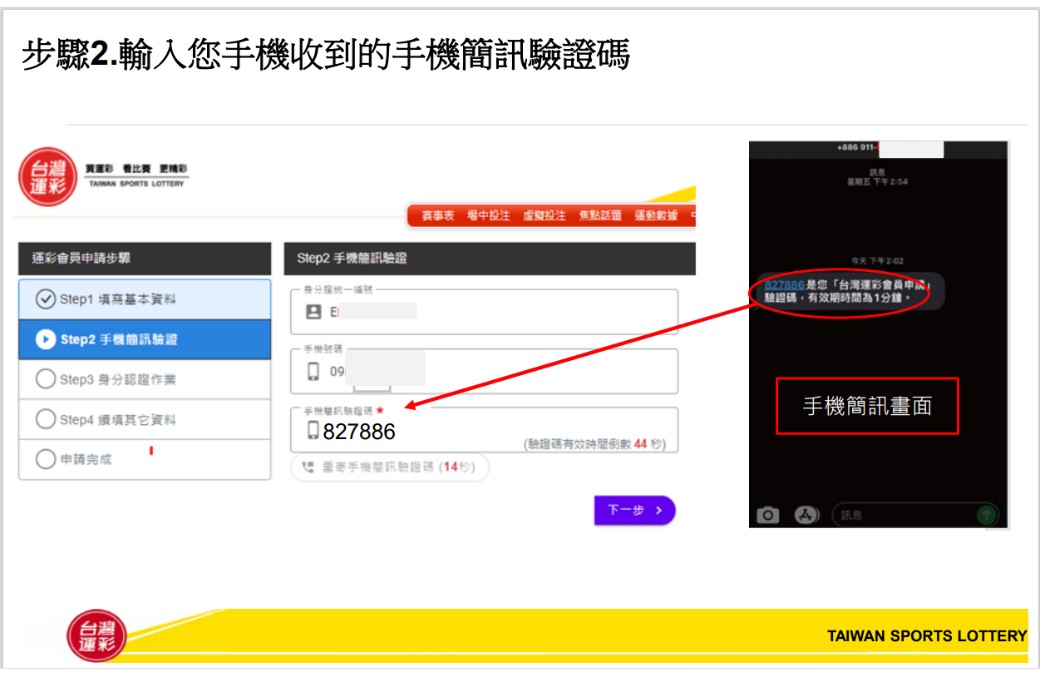The width and height of the screenshot is (1040, 700).
Task: Tap the App Store icon in the SMS screen
Action: coord(805,515)
